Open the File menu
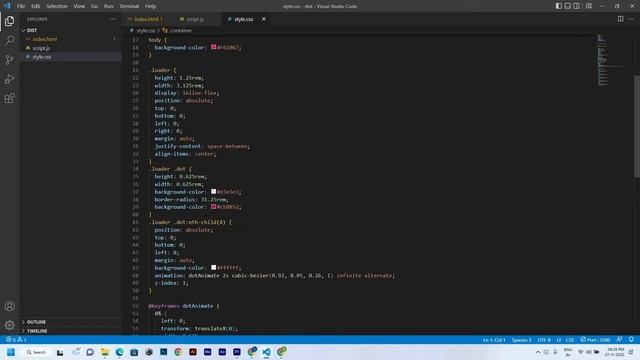 (21, 6)
